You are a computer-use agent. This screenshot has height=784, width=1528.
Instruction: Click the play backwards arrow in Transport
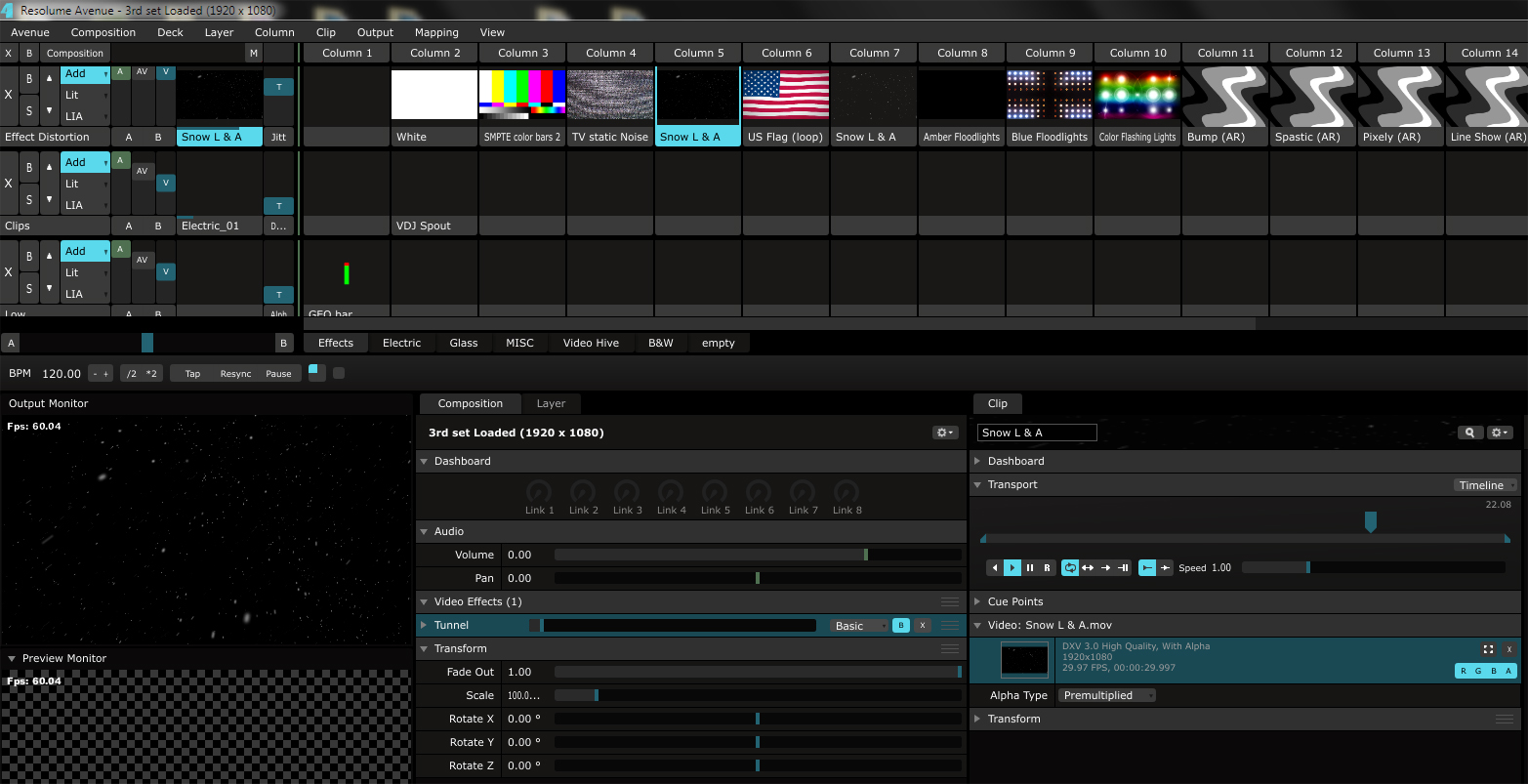point(995,568)
